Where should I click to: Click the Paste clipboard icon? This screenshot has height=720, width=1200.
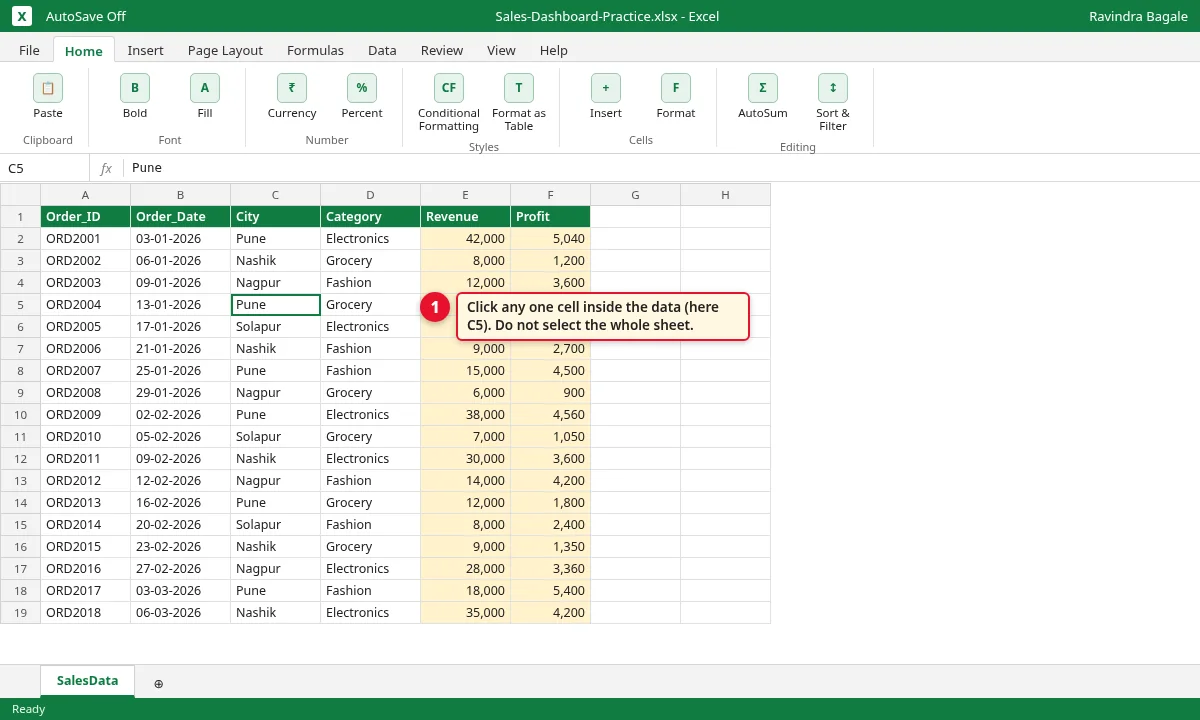[x=48, y=88]
